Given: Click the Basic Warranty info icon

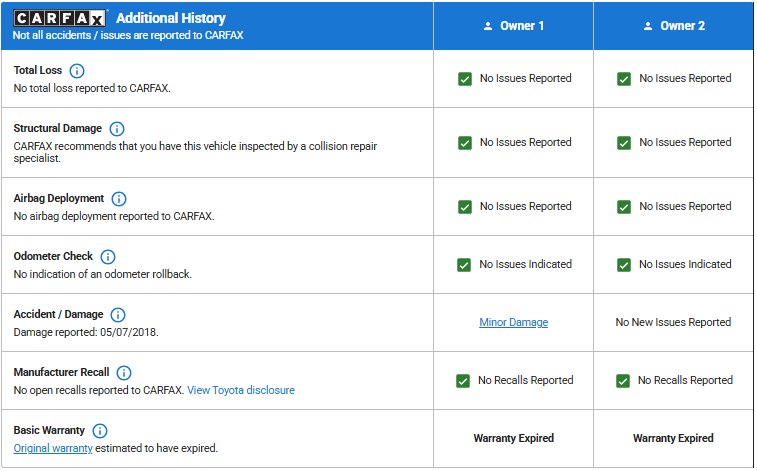Looking at the screenshot, I should 100,431.
